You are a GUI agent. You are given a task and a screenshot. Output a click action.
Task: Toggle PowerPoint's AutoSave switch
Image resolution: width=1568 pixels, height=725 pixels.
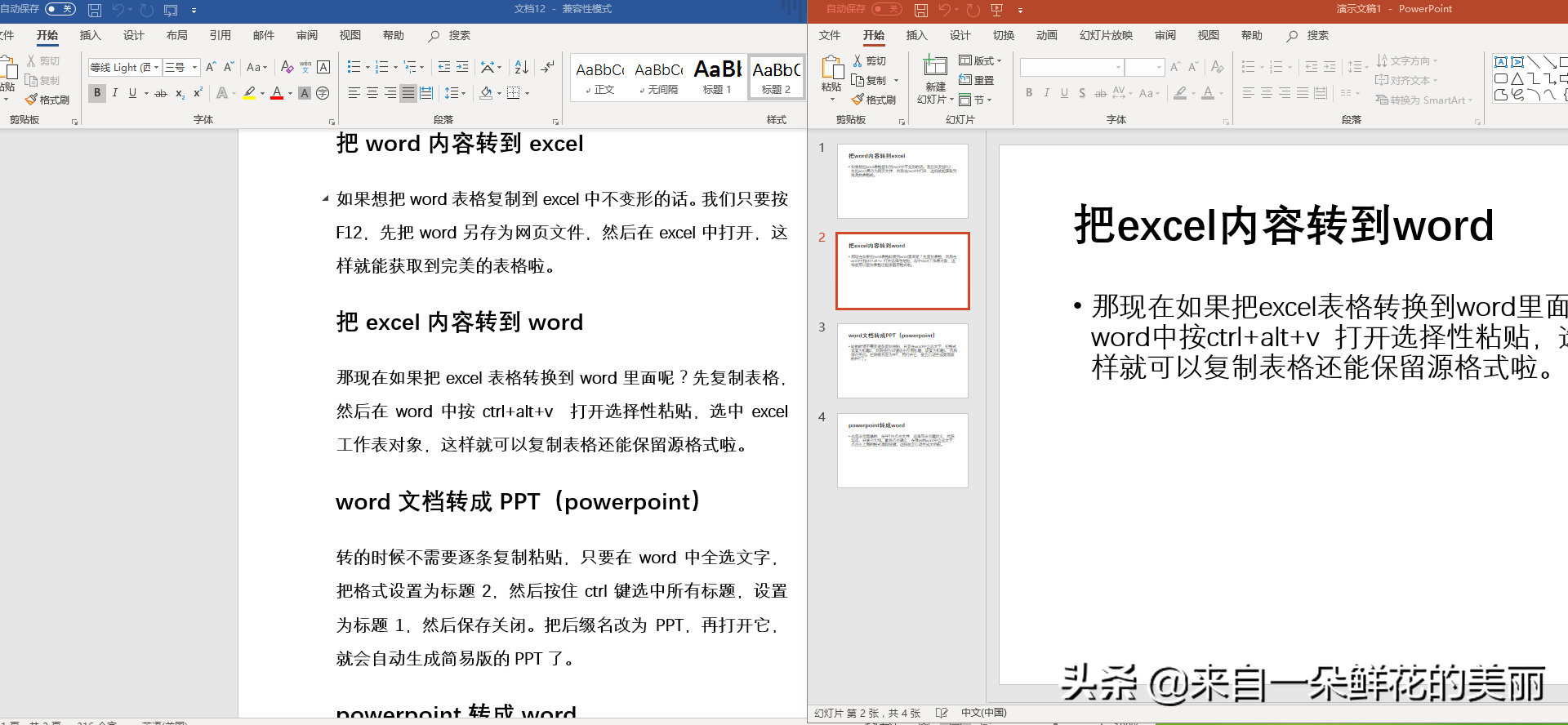point(886,9)
